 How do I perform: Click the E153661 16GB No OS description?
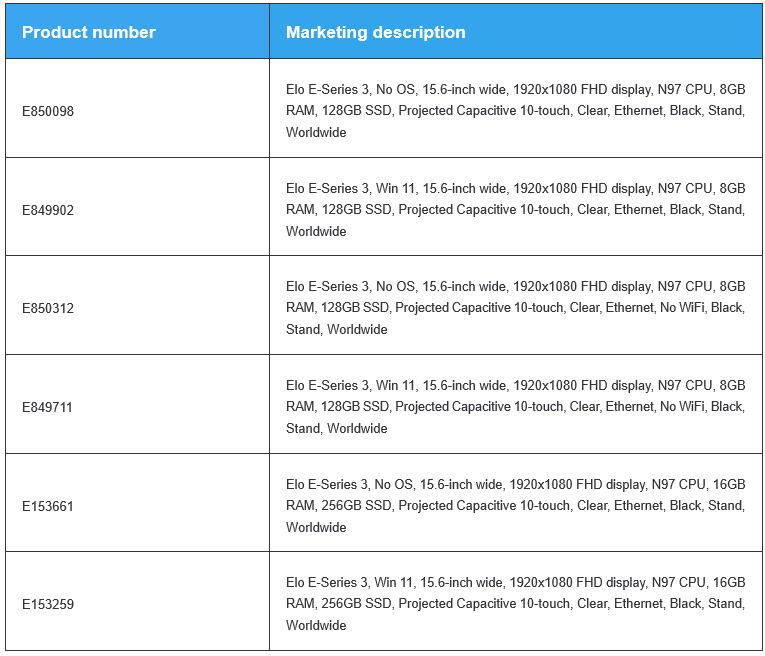(516, 506)
